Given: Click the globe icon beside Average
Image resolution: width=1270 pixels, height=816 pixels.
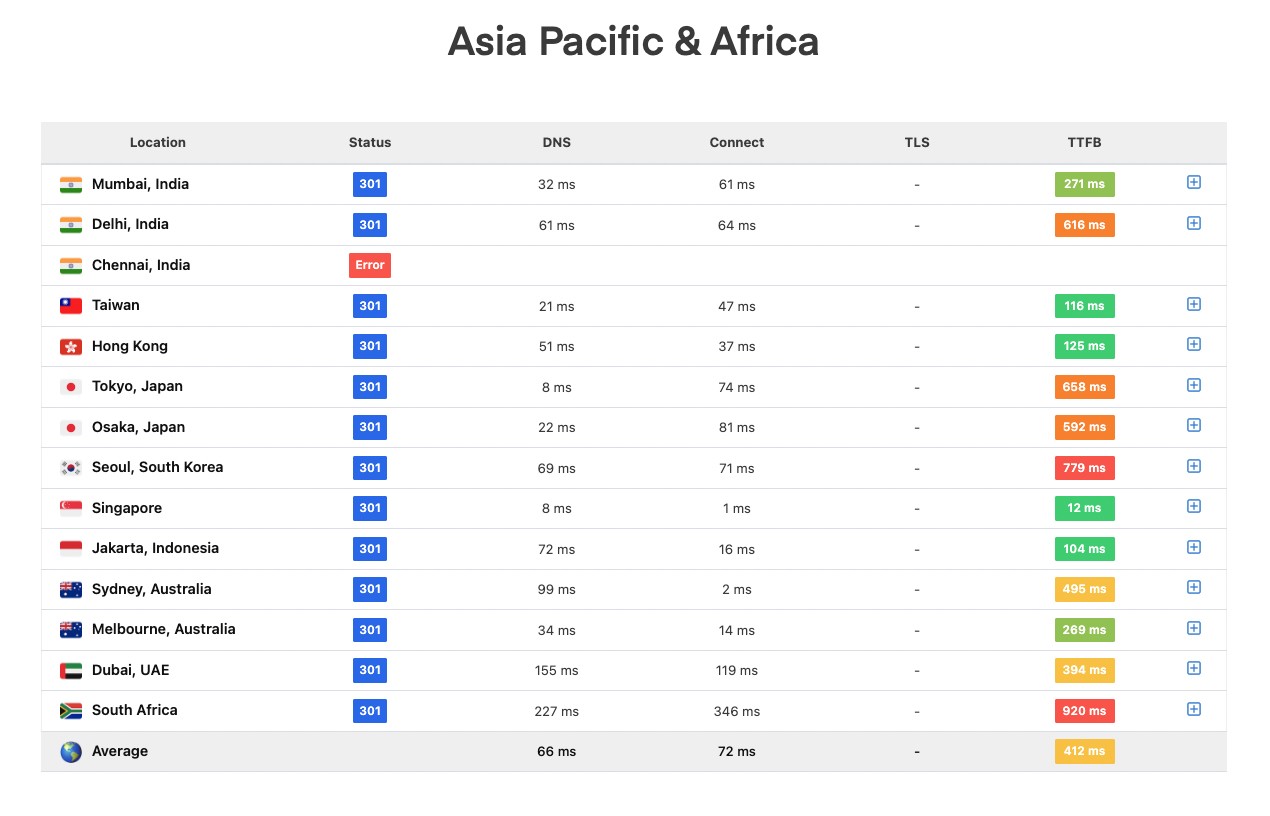Looking at the screenshot, I should (71, 751).
